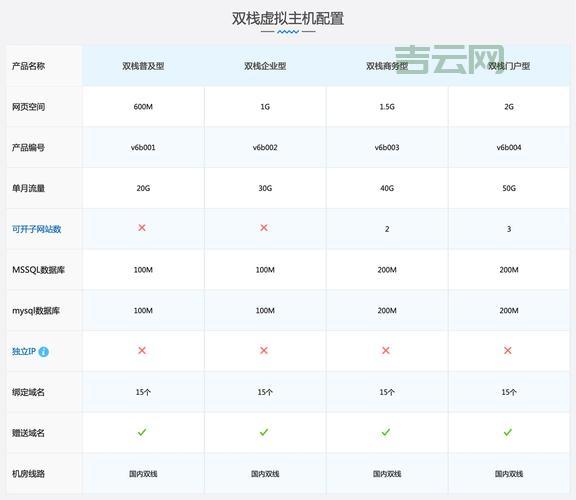Click 国内双线 for 双栈商务型
Image resolution: width=576 pixels, height=500 pixels.
[387, 474]
